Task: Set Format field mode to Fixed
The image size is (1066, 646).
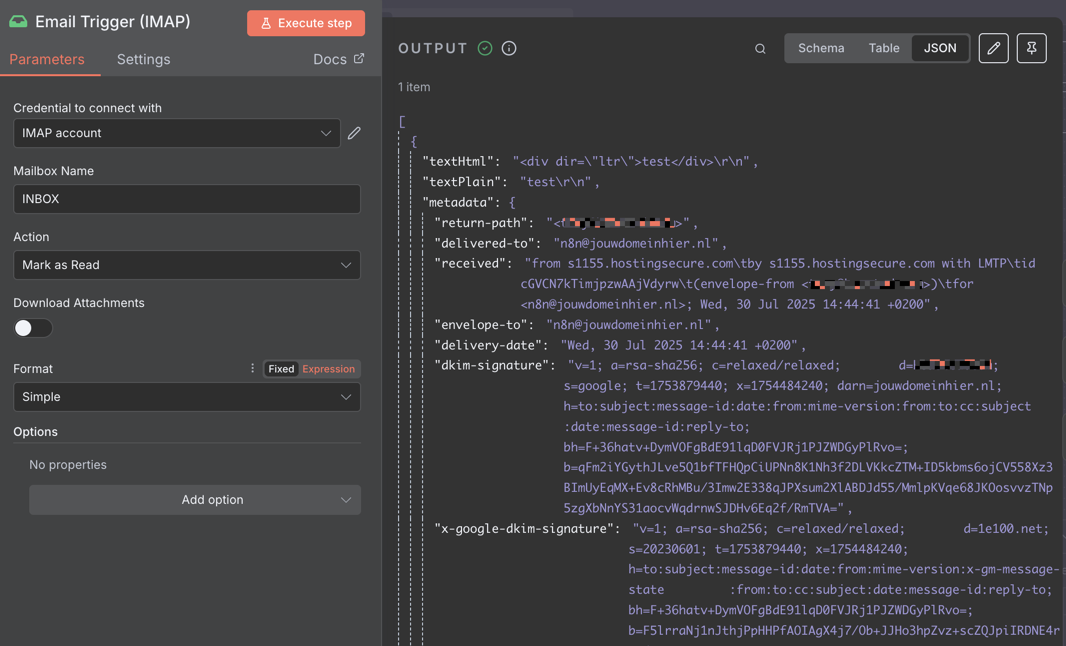Action: click(281, 369)
